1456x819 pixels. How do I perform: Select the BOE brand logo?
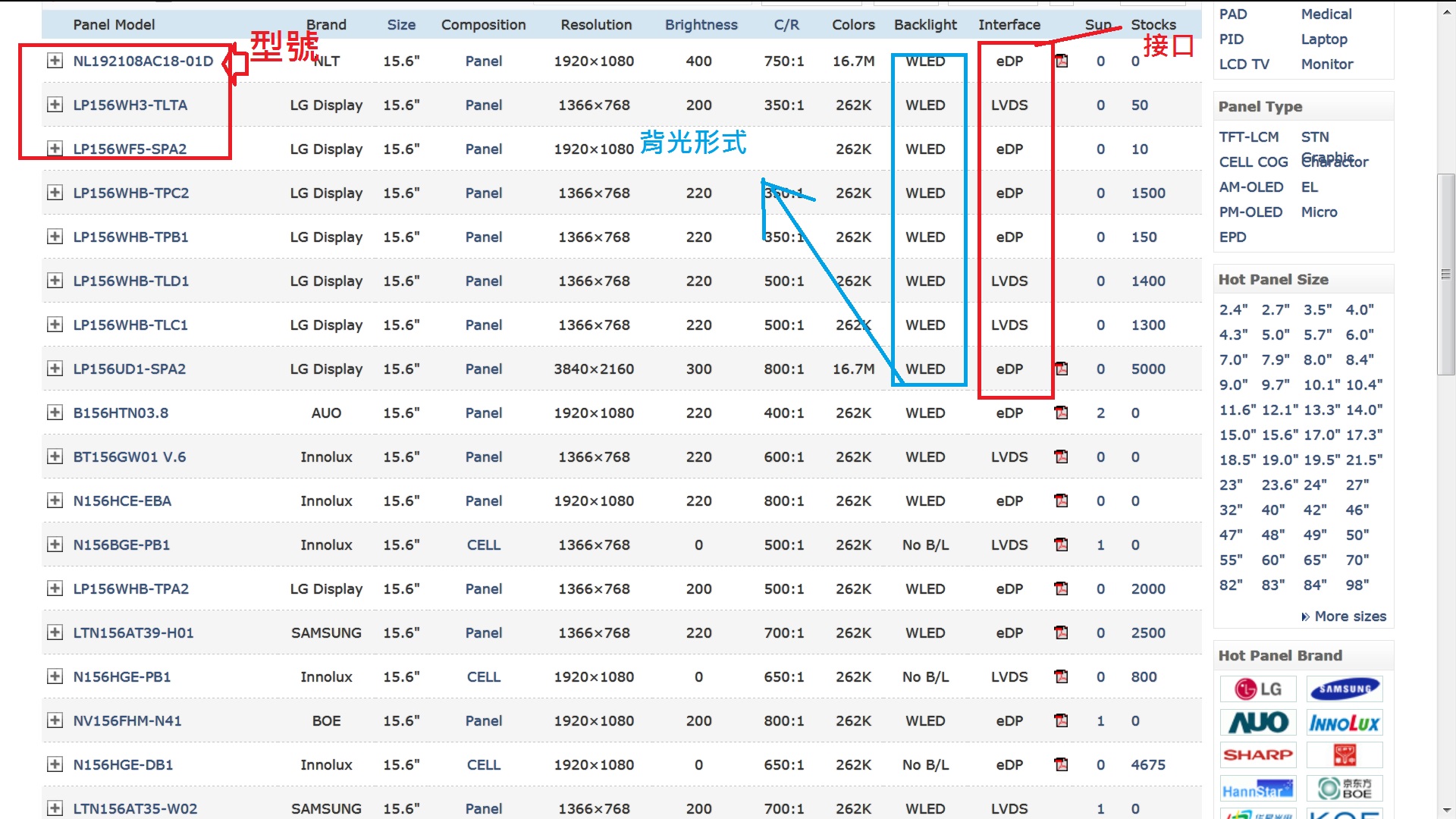[1345, 789]
